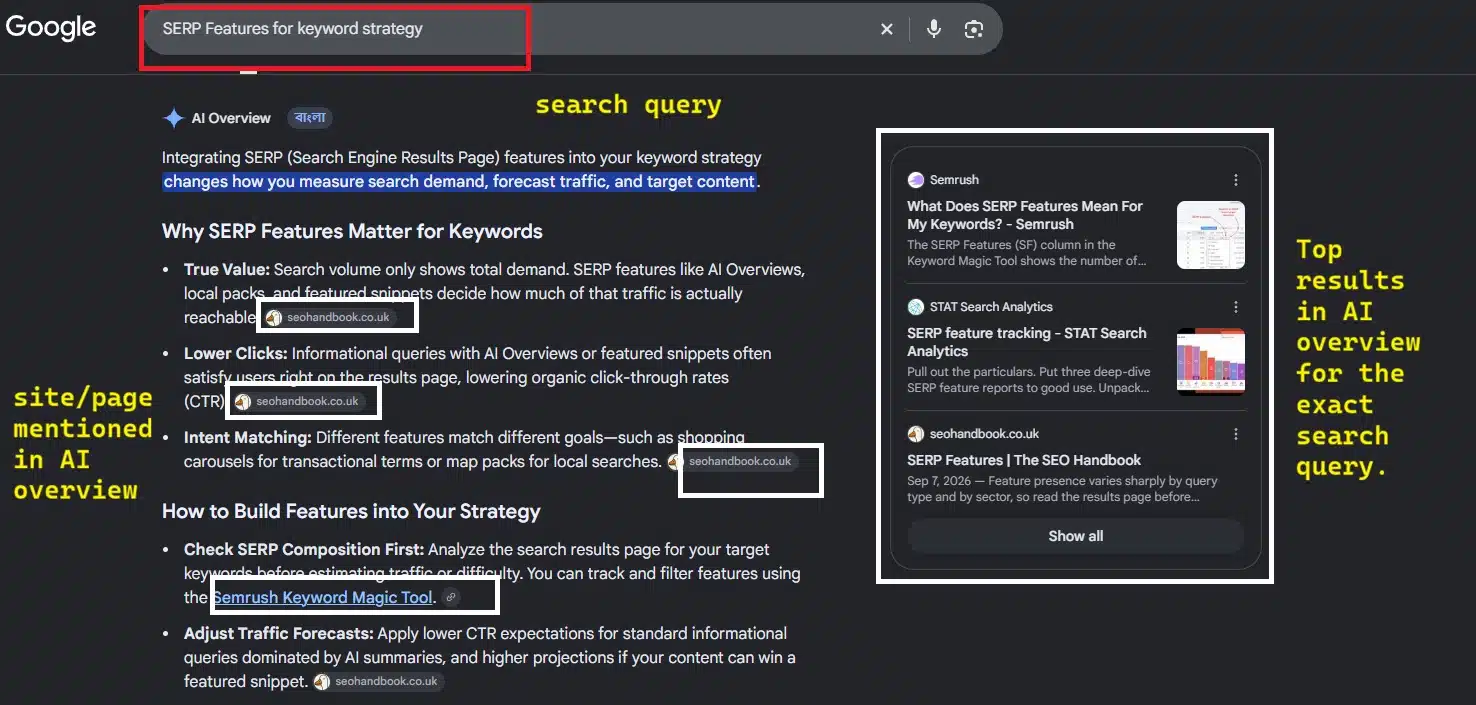
Task: Click the search box containing the SERP Features query
Action: pyautogui.click(x=571, y=29)
